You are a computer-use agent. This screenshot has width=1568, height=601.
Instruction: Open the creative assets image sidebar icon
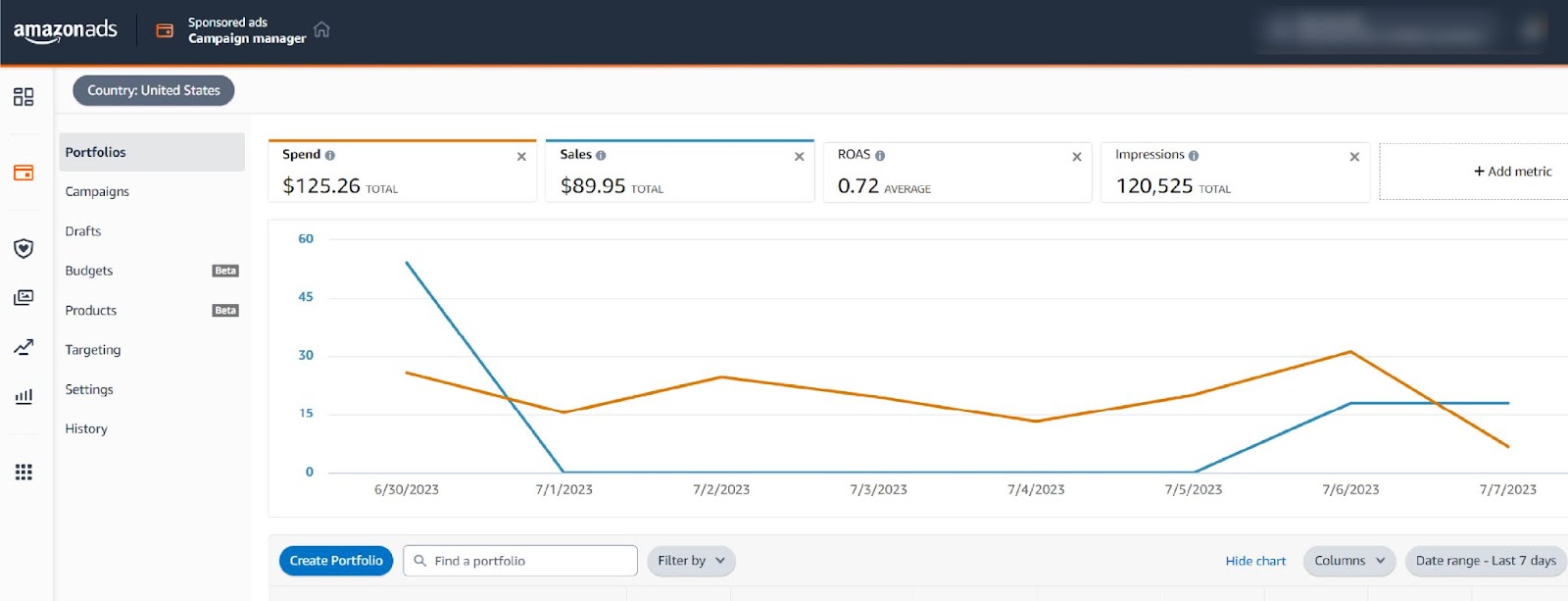24,297
